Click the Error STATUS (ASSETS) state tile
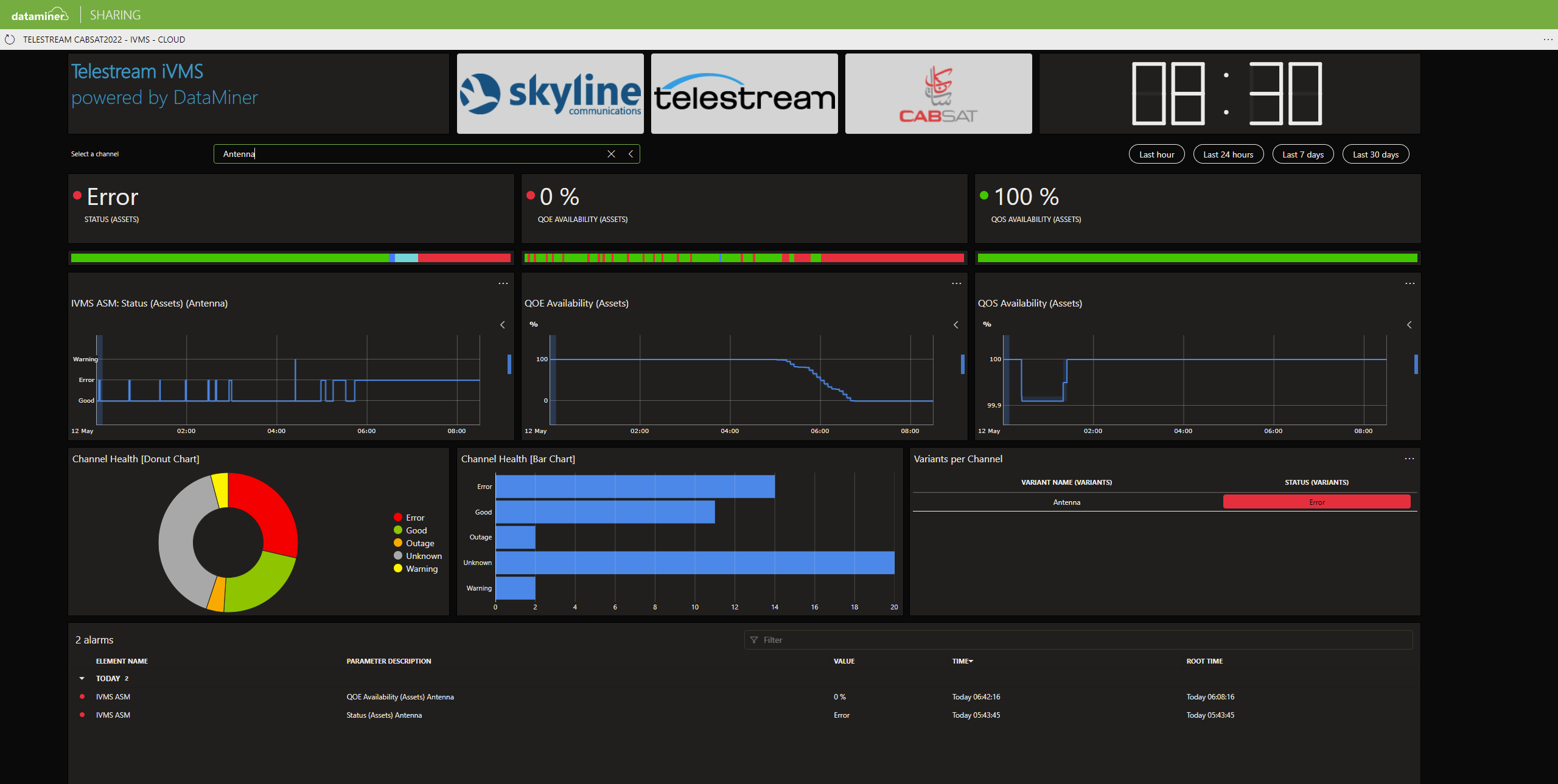This screenshot has height=784, width=1558. click(x=291, y=209)
